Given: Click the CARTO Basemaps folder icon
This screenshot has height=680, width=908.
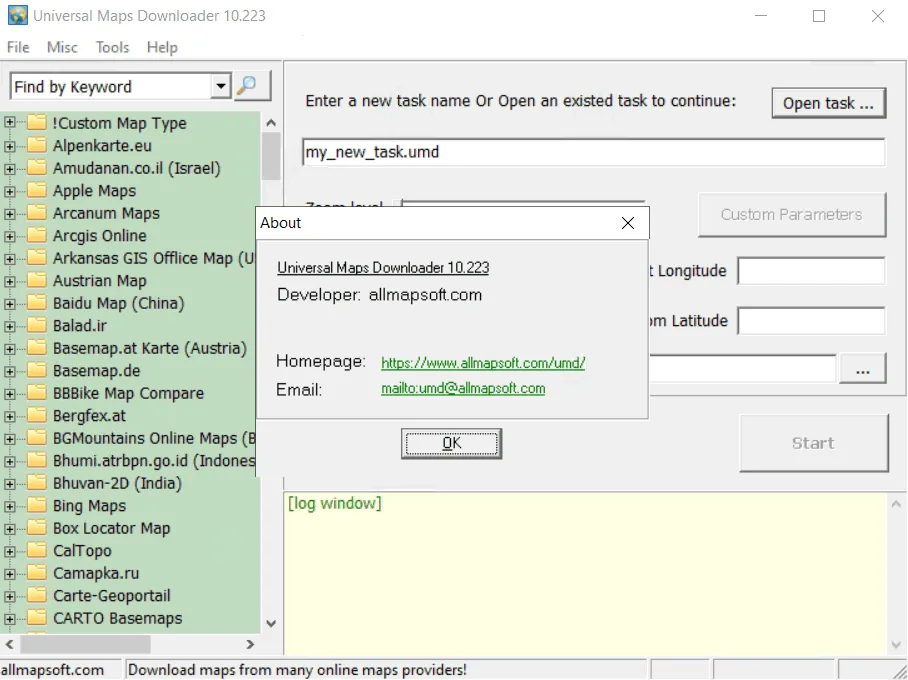Looking at the screenshot, I should coord(36,617).
